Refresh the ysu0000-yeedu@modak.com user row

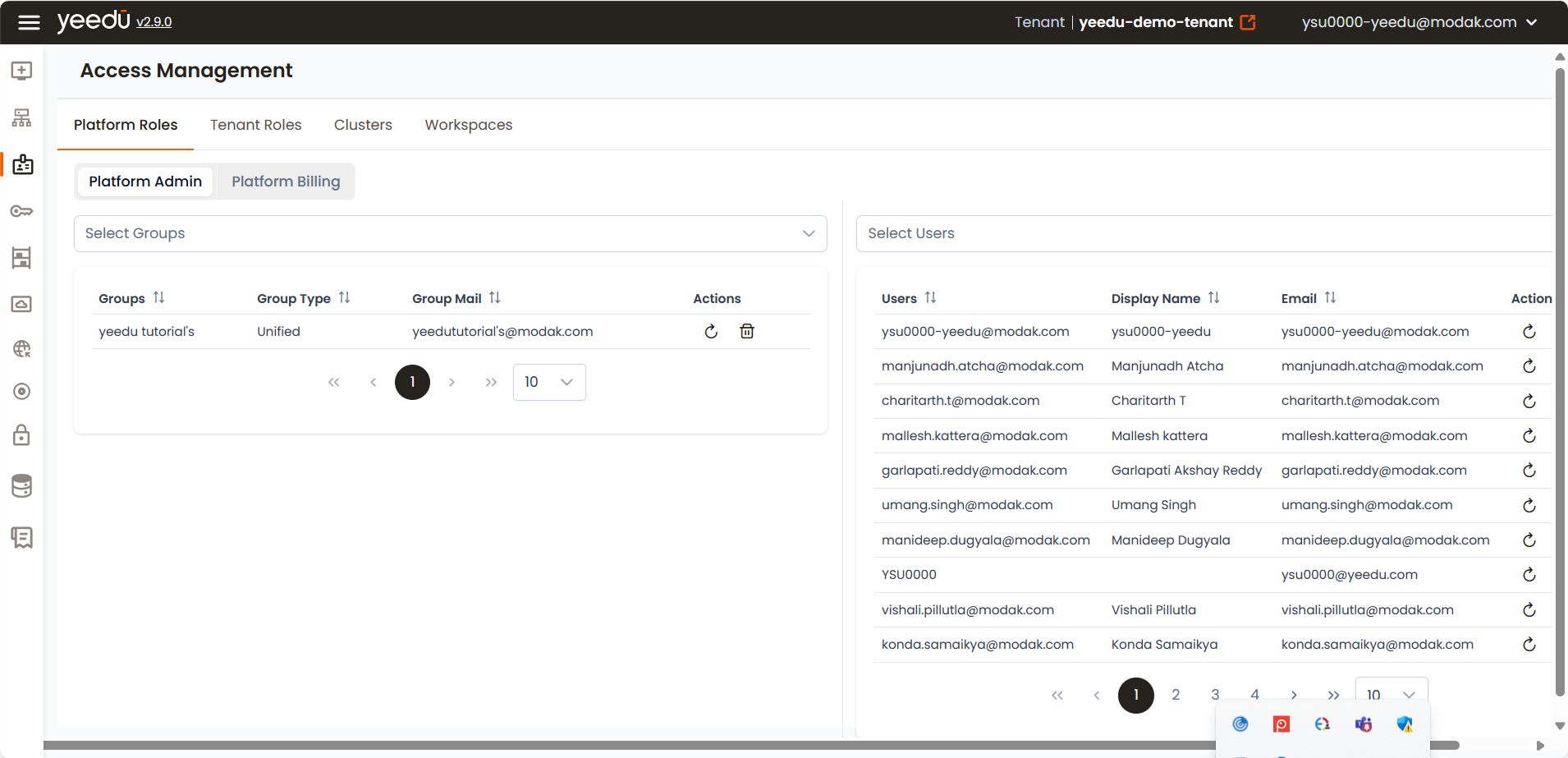(x=1529, y=332)
